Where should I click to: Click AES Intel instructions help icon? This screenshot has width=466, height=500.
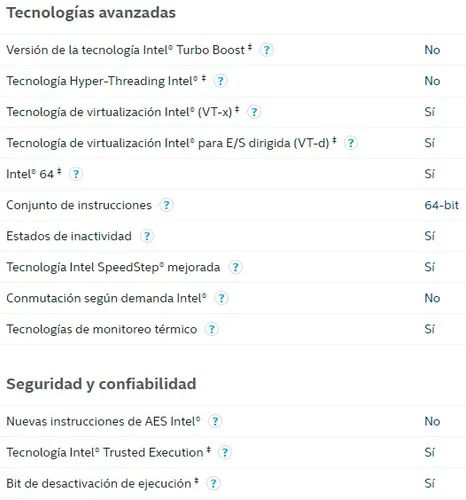[215, 421]
